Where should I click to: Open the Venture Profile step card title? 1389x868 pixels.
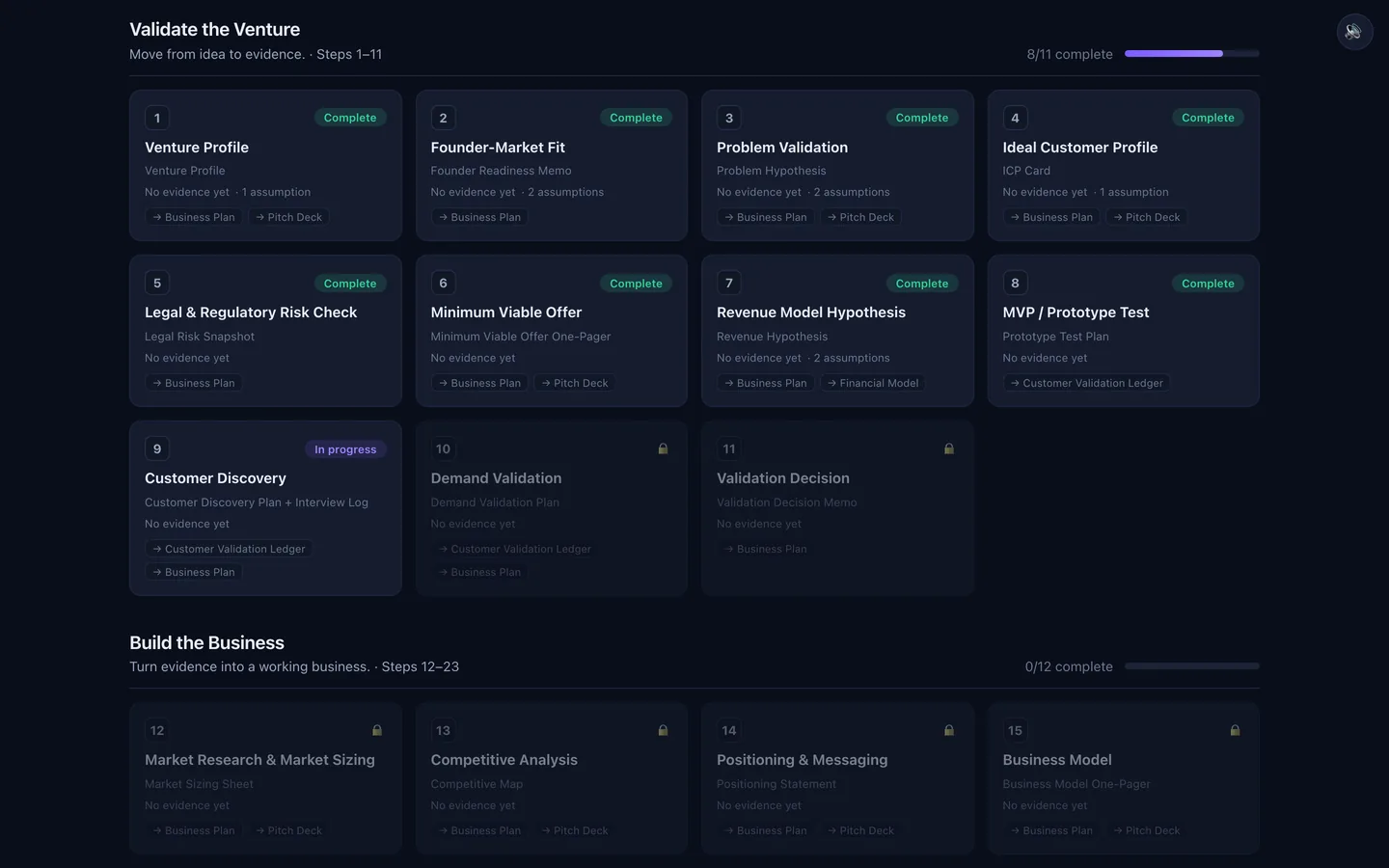[197, 148]
